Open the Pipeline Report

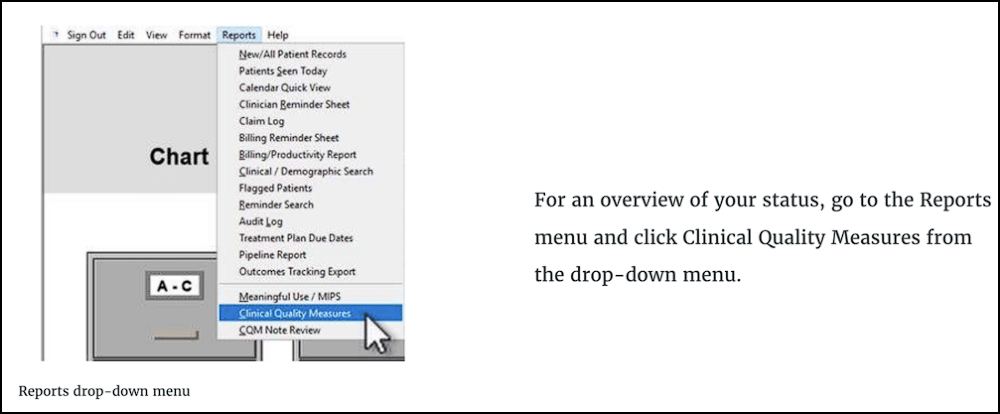(x=272, y=255)
